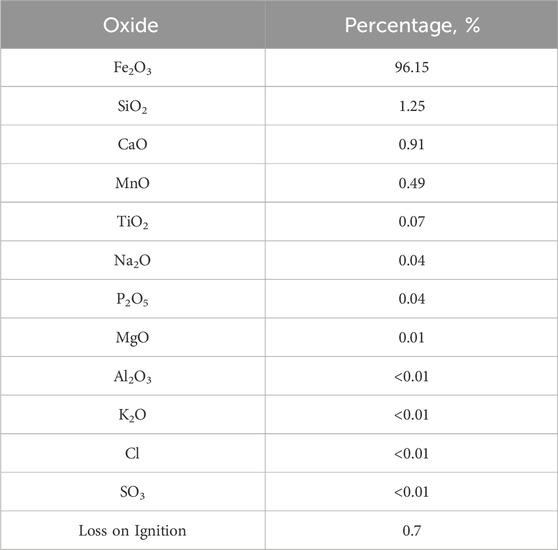
Task: Select the MgO row label
Action: coord(132,338)
